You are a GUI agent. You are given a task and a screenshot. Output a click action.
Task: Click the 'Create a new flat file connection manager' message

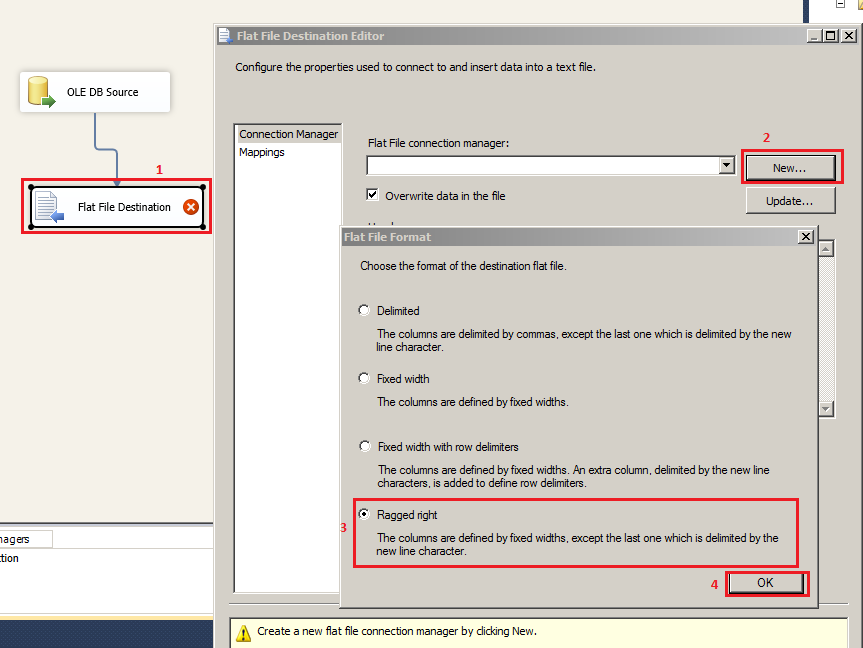click(397, 631)
